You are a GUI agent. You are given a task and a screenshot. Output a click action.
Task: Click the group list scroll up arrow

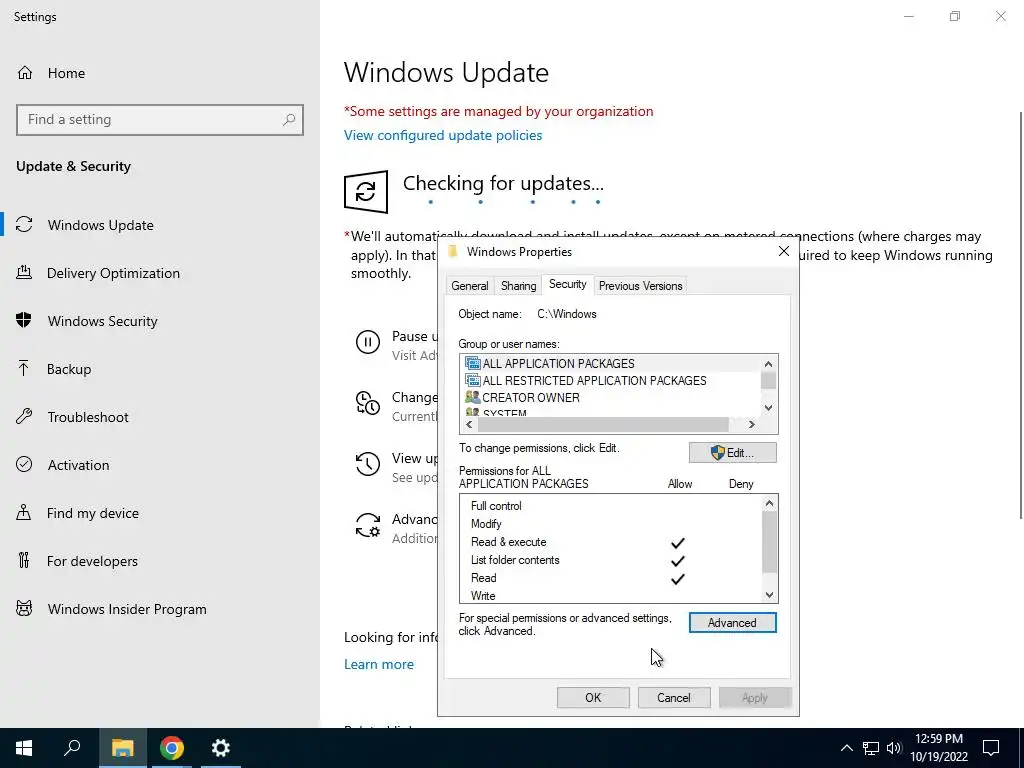769,364
